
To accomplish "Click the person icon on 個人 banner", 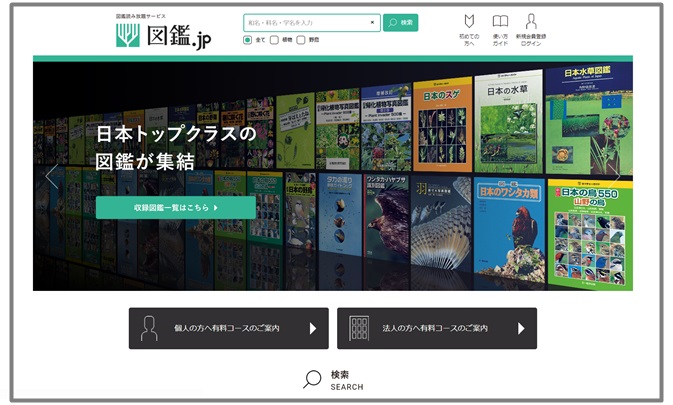I will [x=149, y=328].
